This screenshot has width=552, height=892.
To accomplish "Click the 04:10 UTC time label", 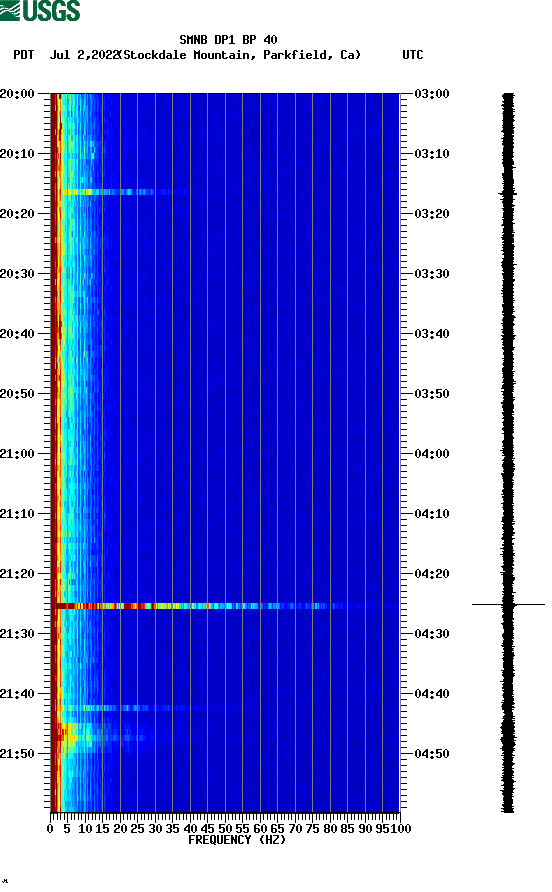I will tap(432, 514).
